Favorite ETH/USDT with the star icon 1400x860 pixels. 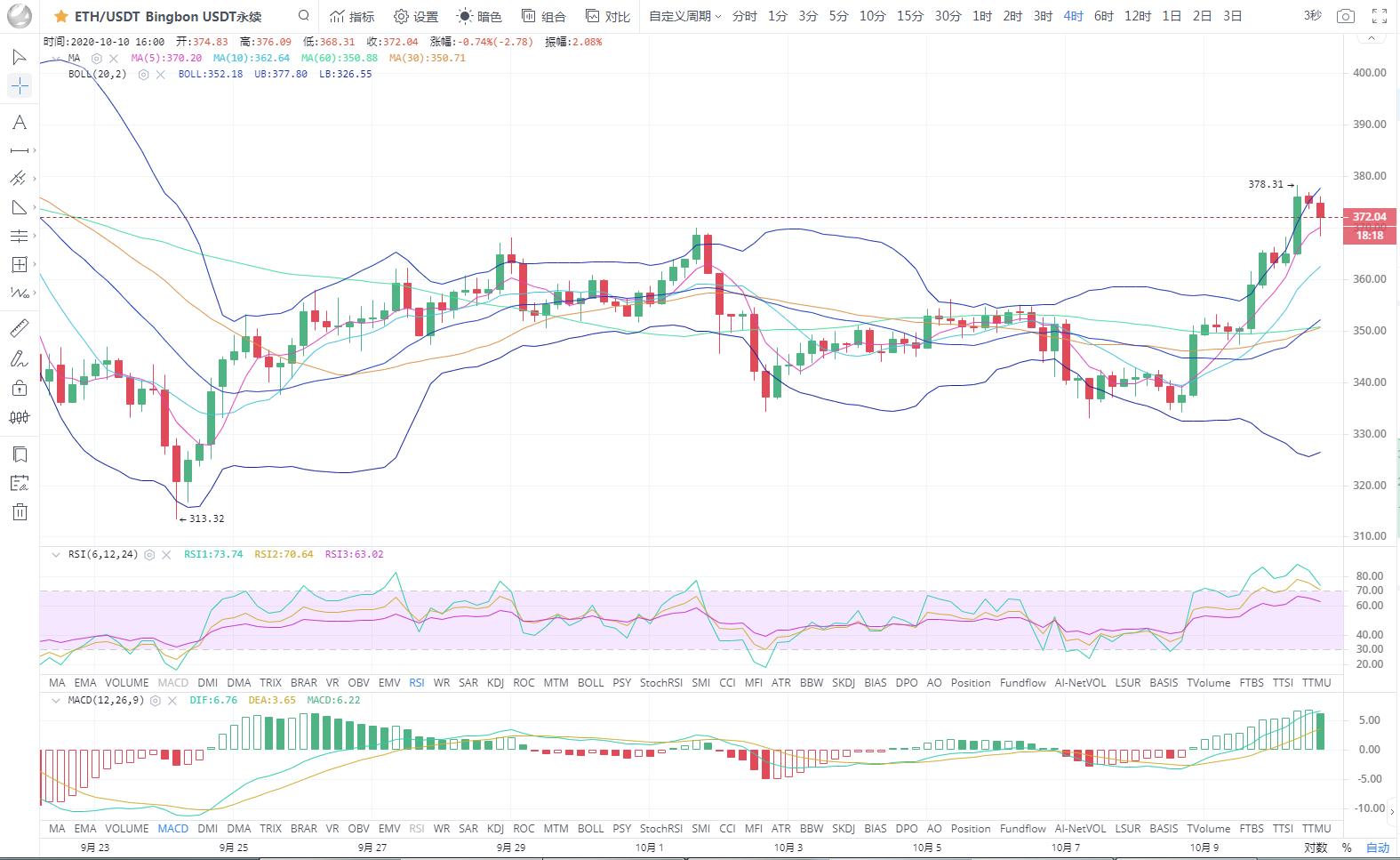(x=60, y=16)
